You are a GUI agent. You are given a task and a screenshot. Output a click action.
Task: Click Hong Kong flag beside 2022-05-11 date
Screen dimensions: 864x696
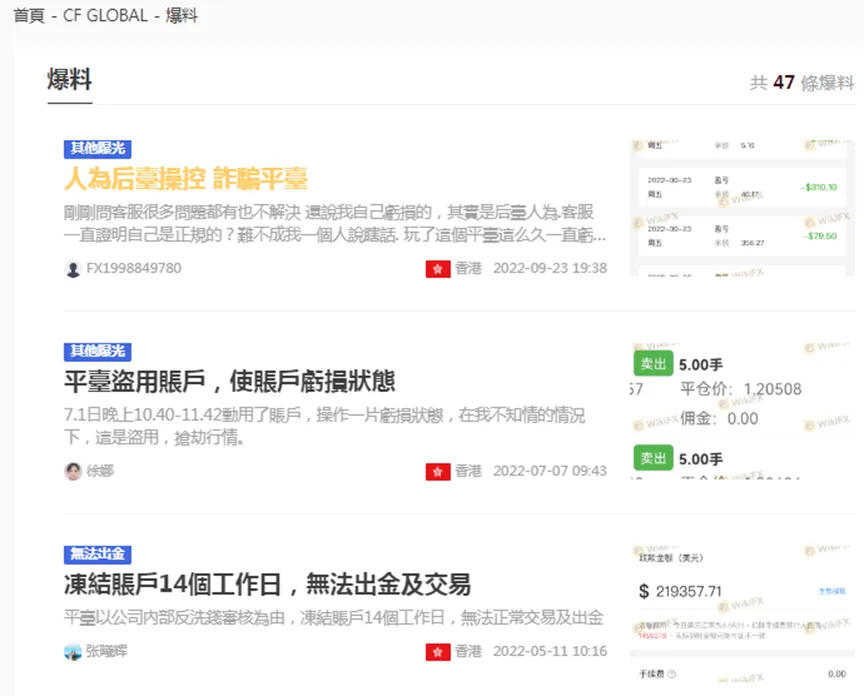coord(438,652)
